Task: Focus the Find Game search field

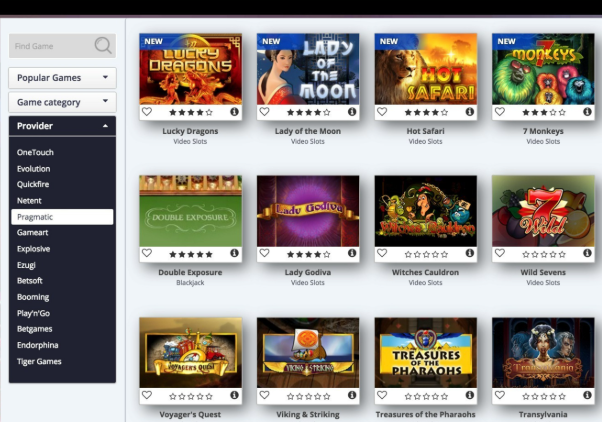Action: coord(62,46)
